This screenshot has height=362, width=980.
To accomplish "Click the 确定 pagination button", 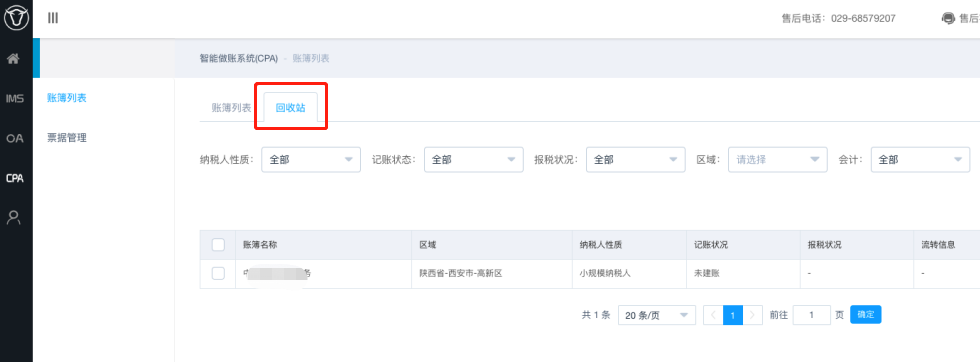I will 866,314.
